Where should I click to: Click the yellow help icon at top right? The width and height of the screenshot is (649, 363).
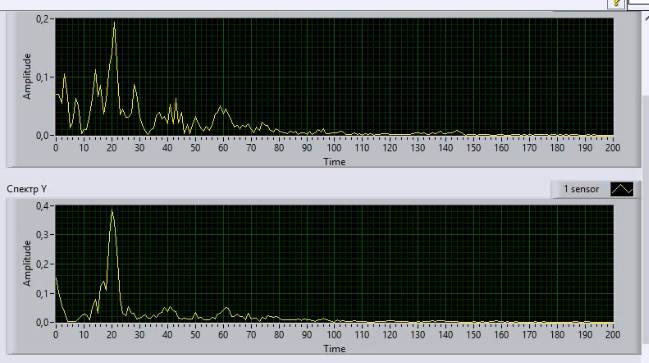coord(616,4)
